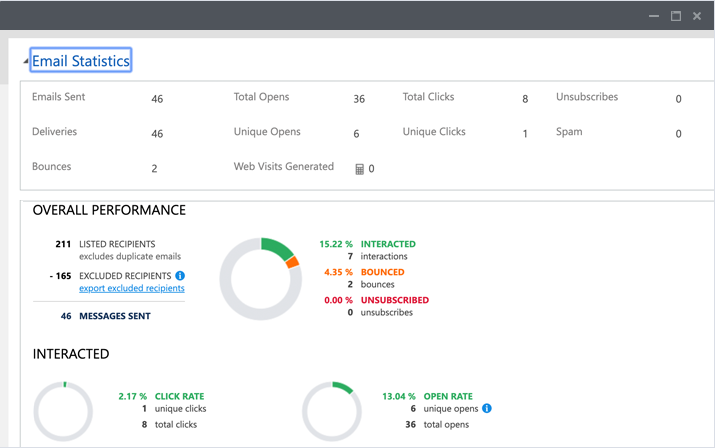Click the info icon beside Excluded Recipients
The height and width of the screenshot is (448, 715).
180,276
